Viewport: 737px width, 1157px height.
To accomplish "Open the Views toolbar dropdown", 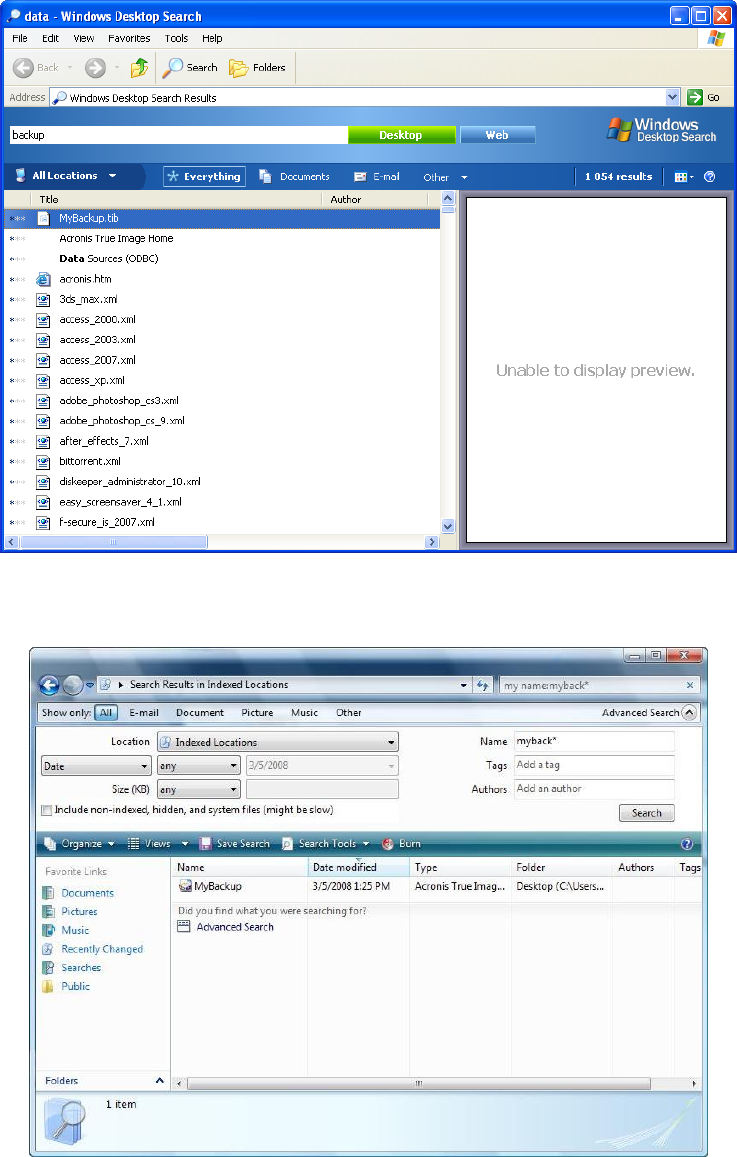I will coord(158,844).
